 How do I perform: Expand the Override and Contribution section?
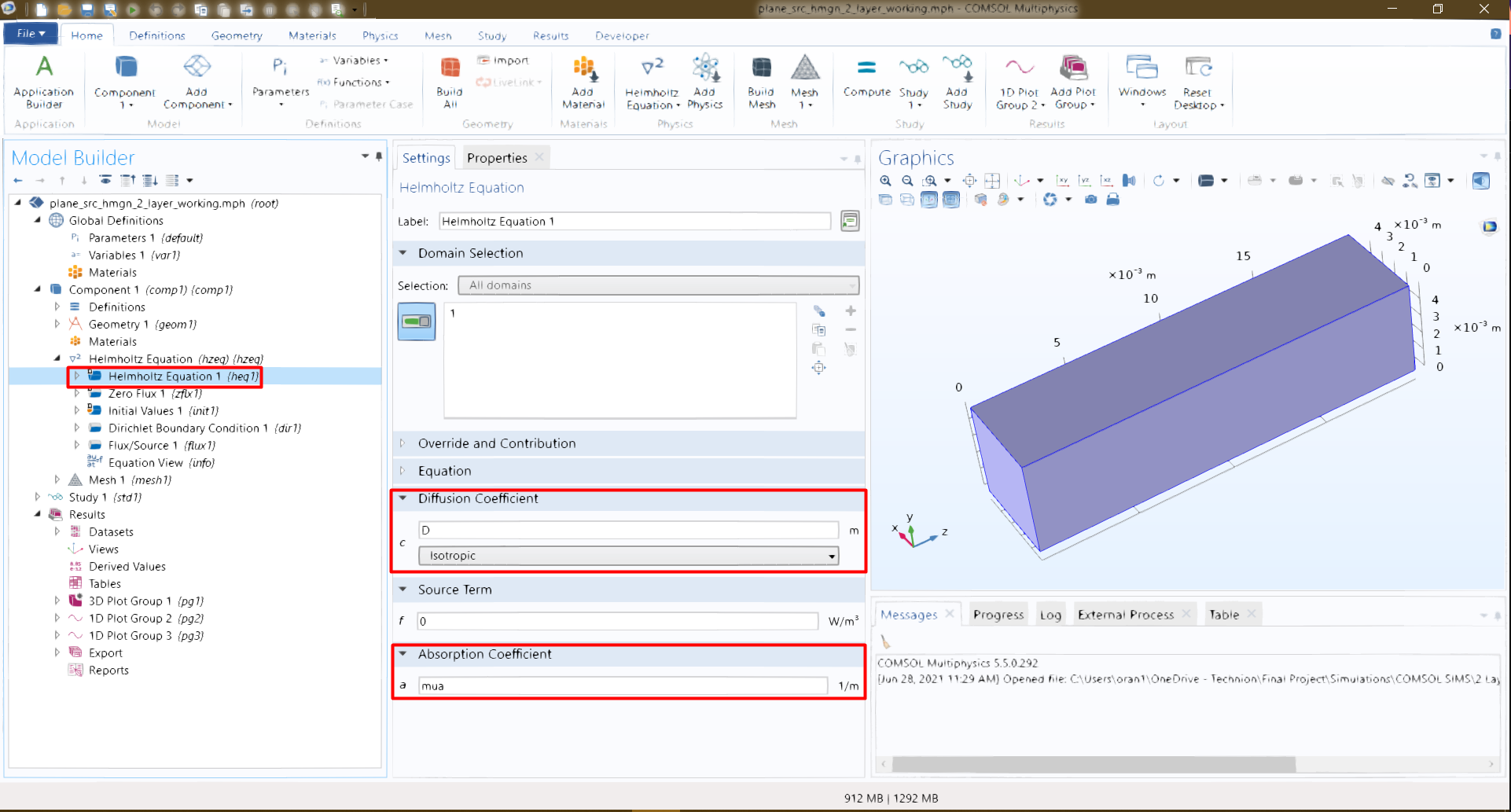point(496,443)
